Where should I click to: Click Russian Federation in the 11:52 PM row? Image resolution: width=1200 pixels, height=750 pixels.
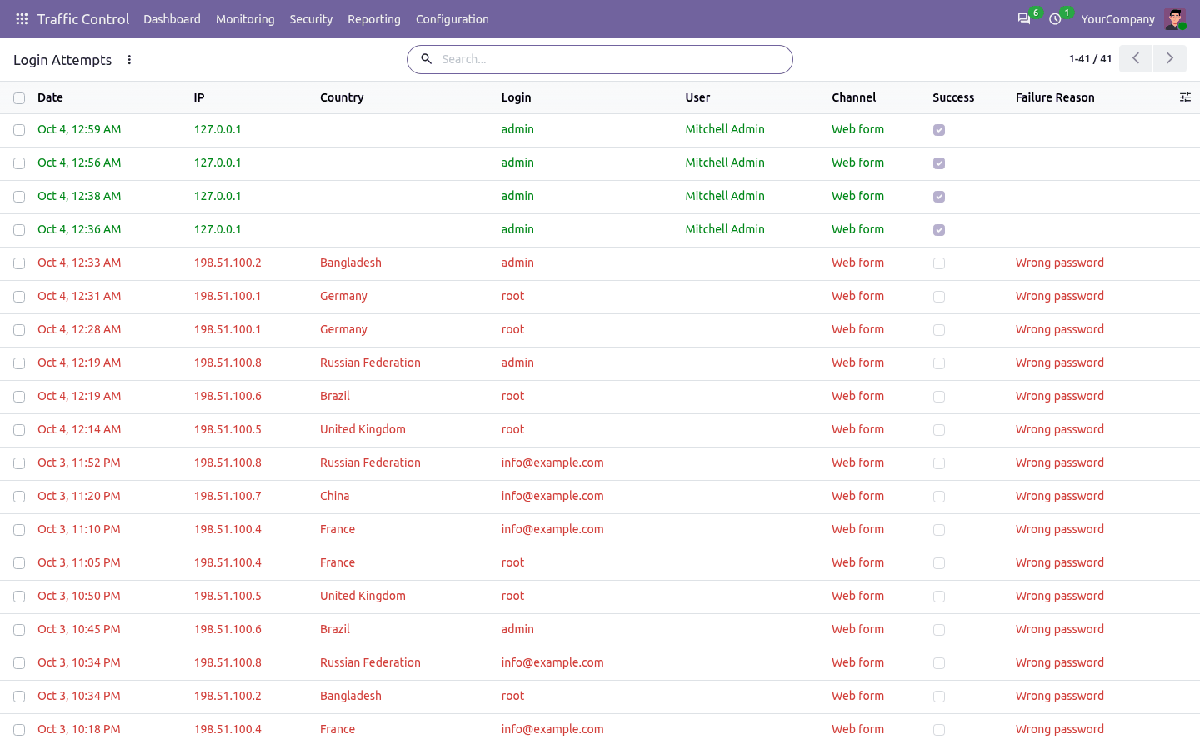(370, 463)
